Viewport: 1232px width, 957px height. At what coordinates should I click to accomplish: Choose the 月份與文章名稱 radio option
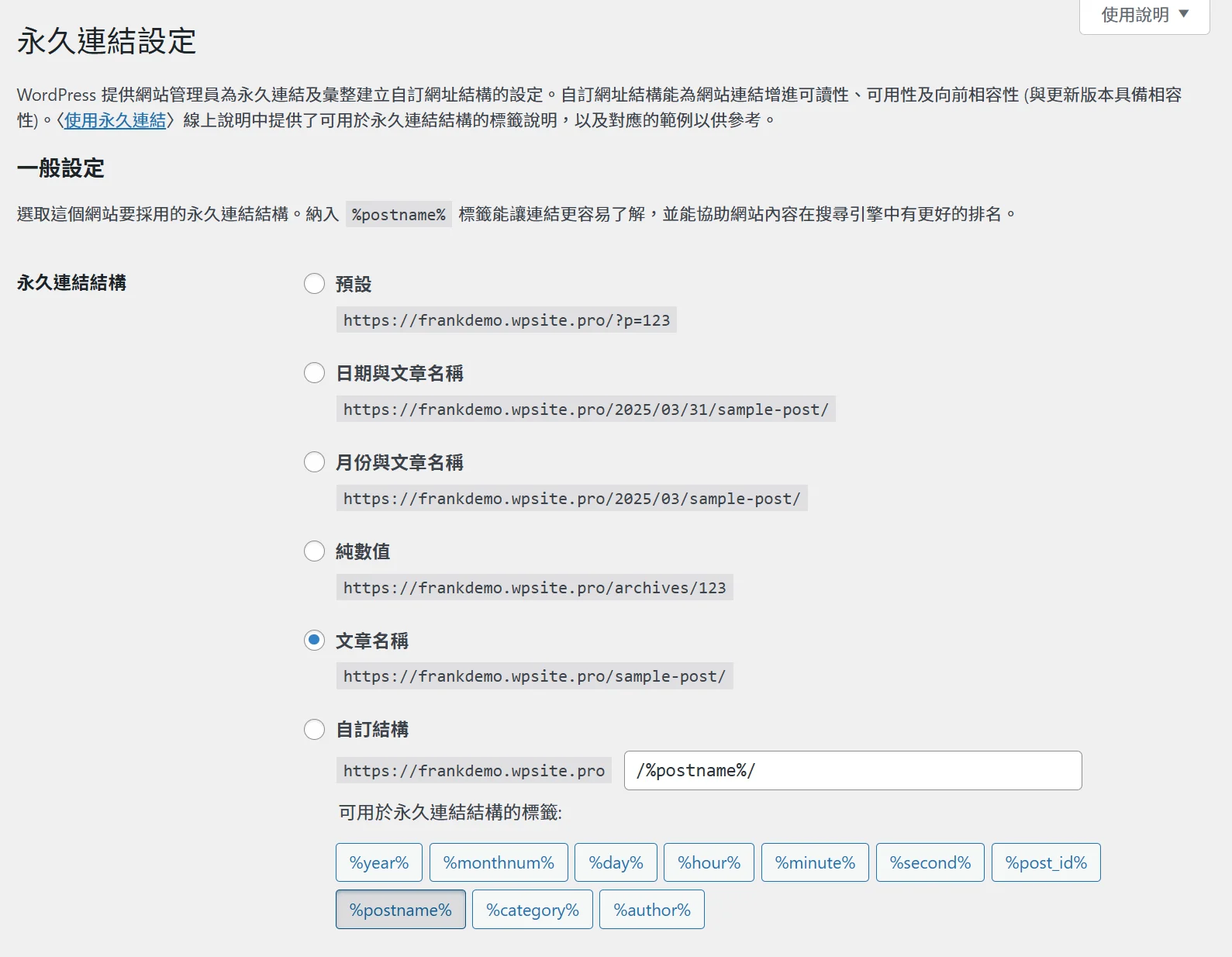[x=314, y=462]
